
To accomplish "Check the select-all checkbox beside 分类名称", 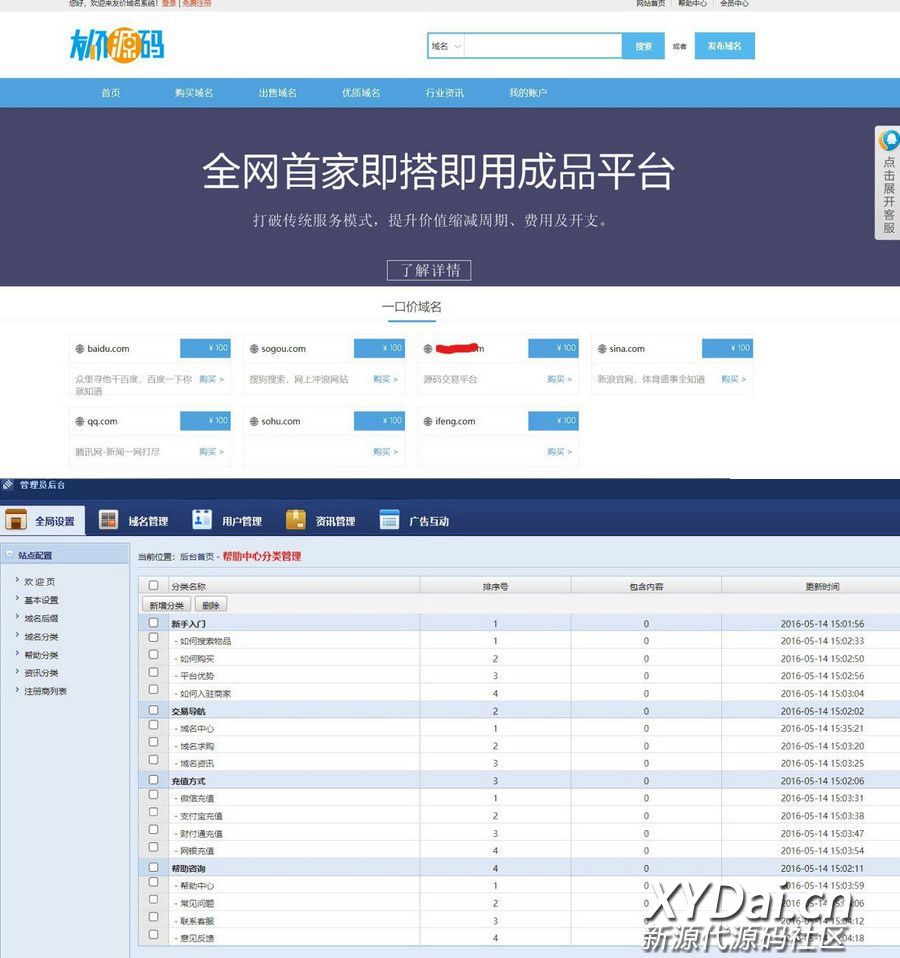I will pos(153,586).
